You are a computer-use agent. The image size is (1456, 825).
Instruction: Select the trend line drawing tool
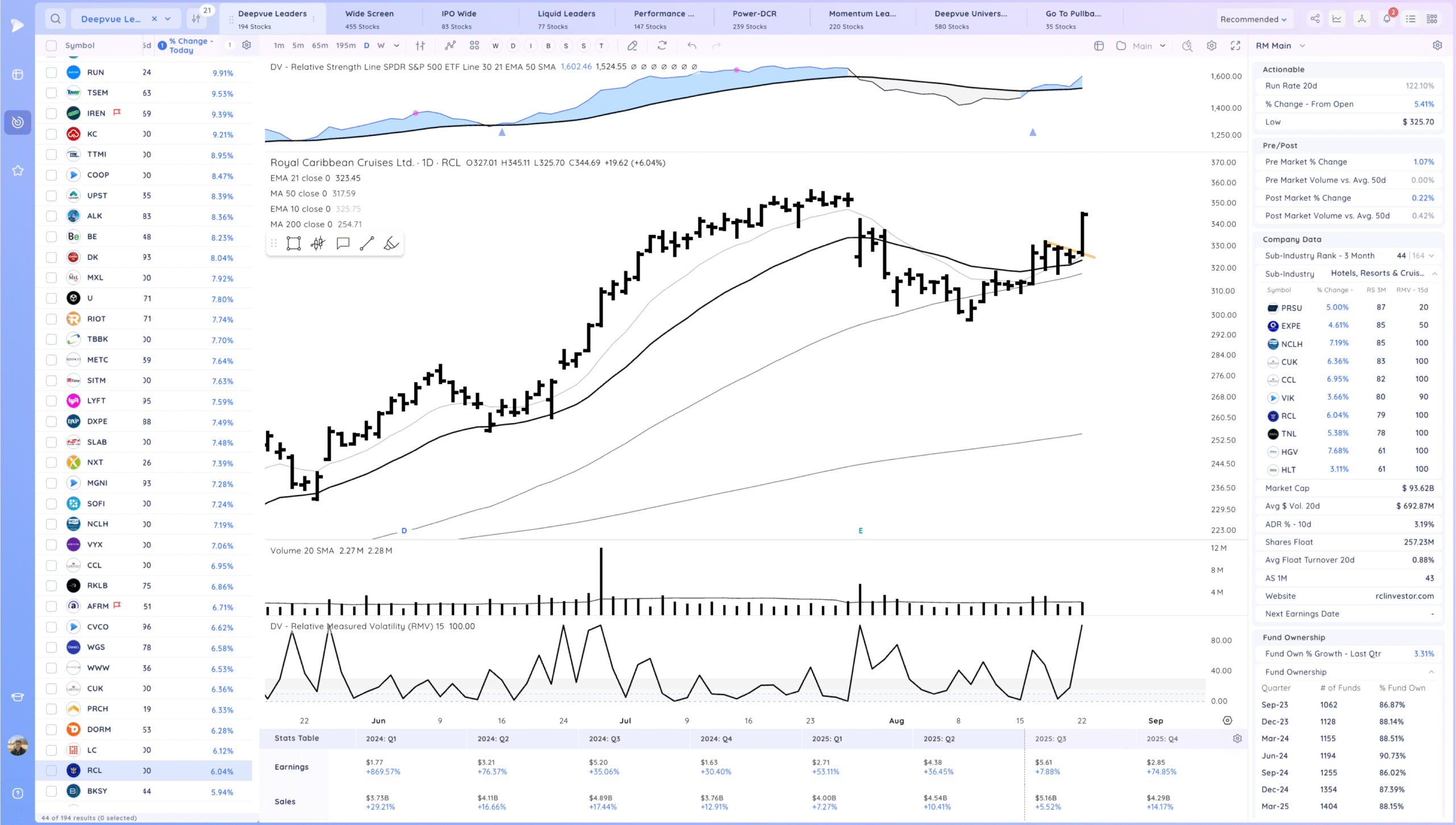click(x=367, y=244)
